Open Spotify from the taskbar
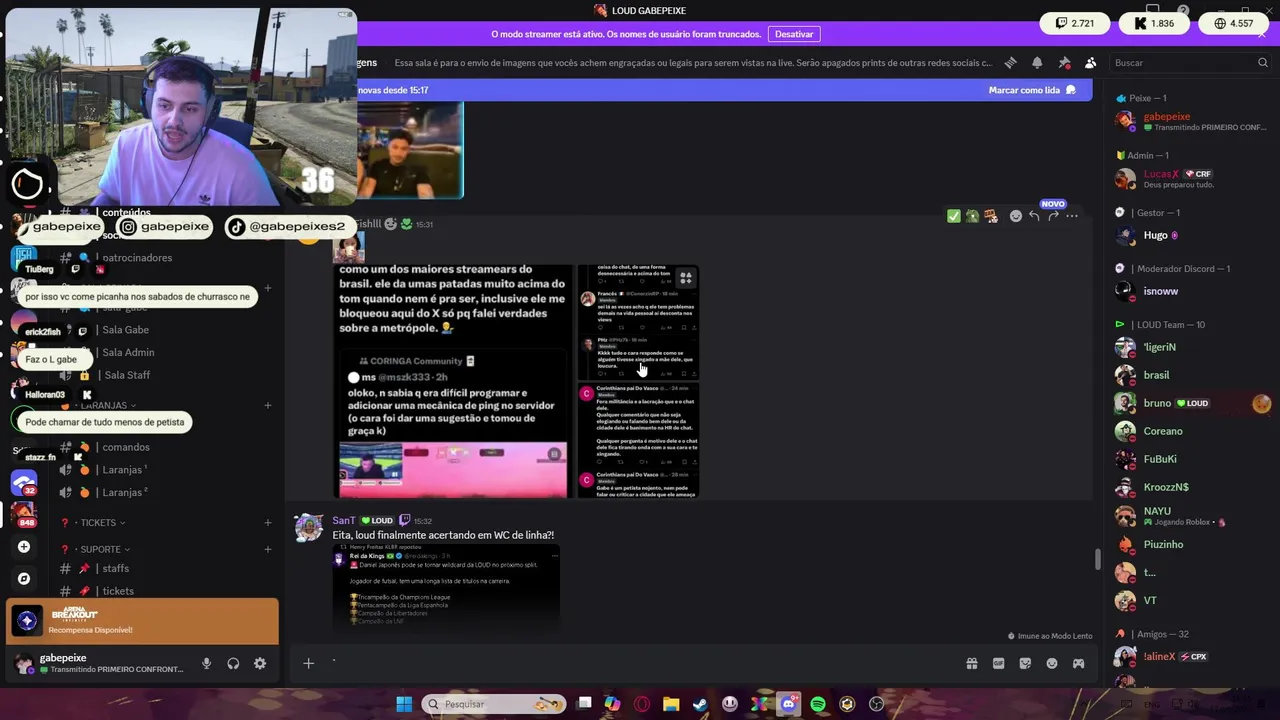 click(818, 704)
